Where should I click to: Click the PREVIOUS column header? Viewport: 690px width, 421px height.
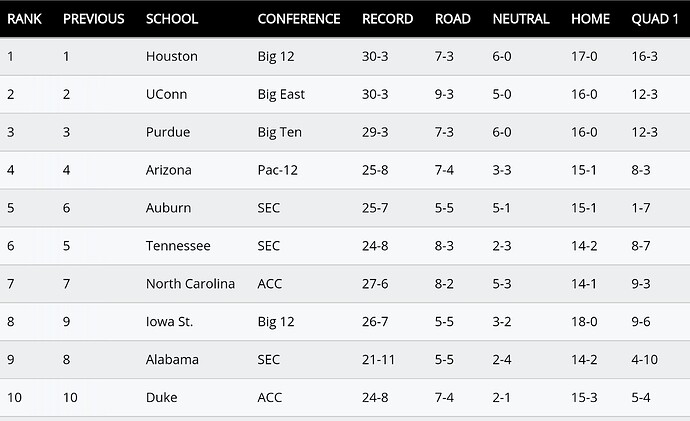(94, 19)
